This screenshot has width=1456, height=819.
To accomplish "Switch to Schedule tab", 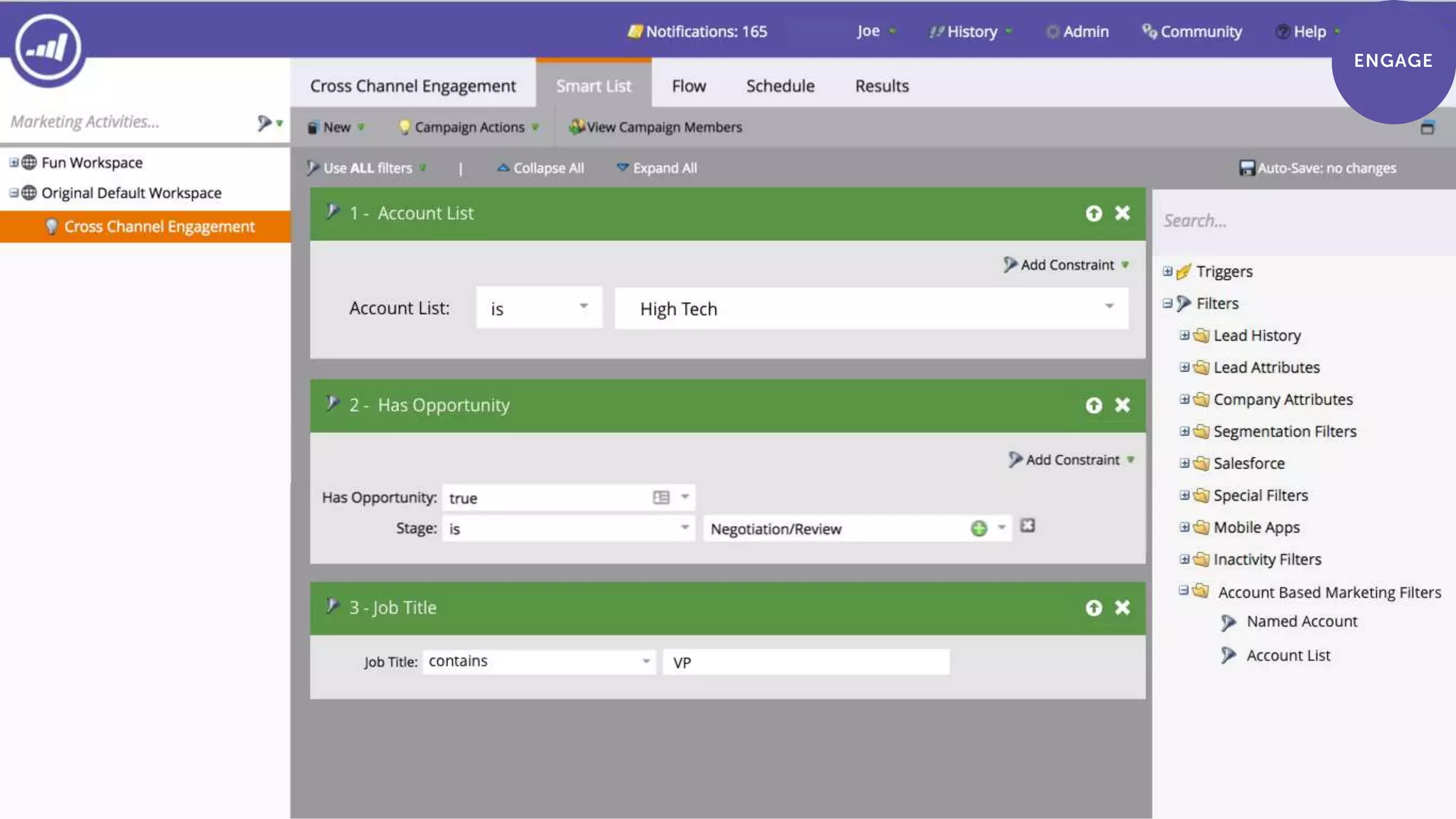I will click(x=780, y=86).
